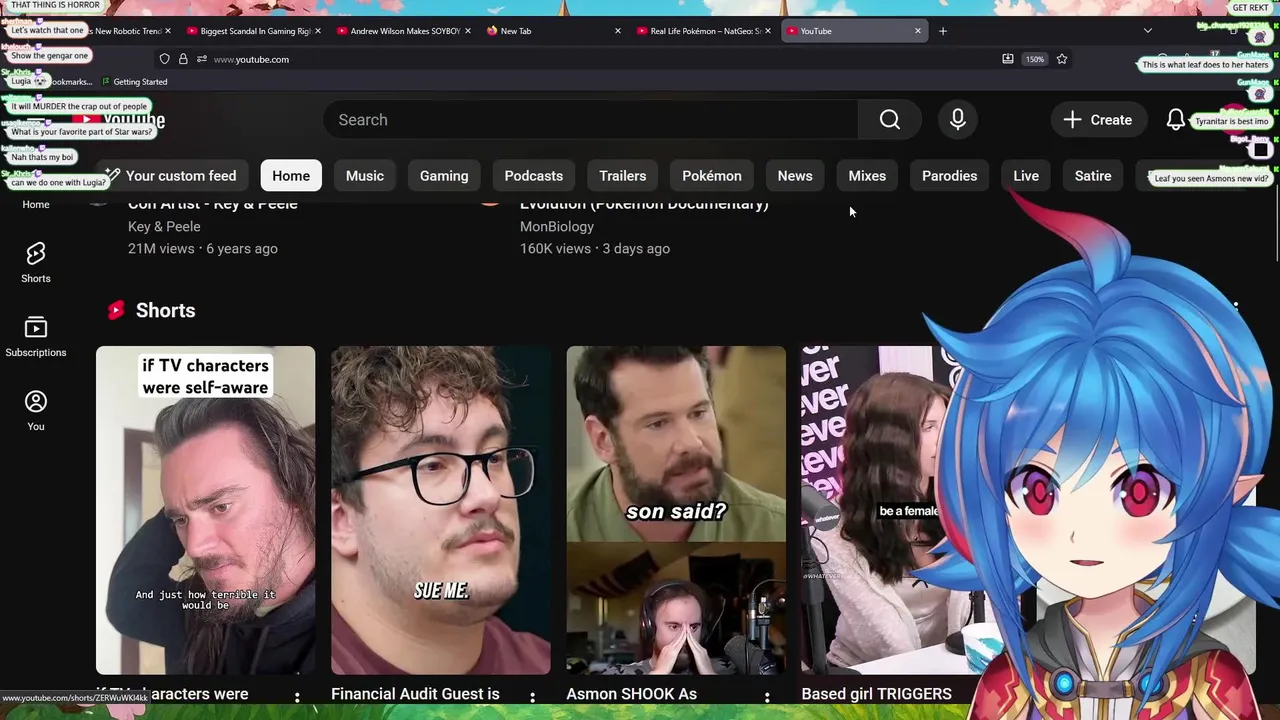Select the Live filter chip
This screenshot has height=720, width=1280.
click(1026, 176)
